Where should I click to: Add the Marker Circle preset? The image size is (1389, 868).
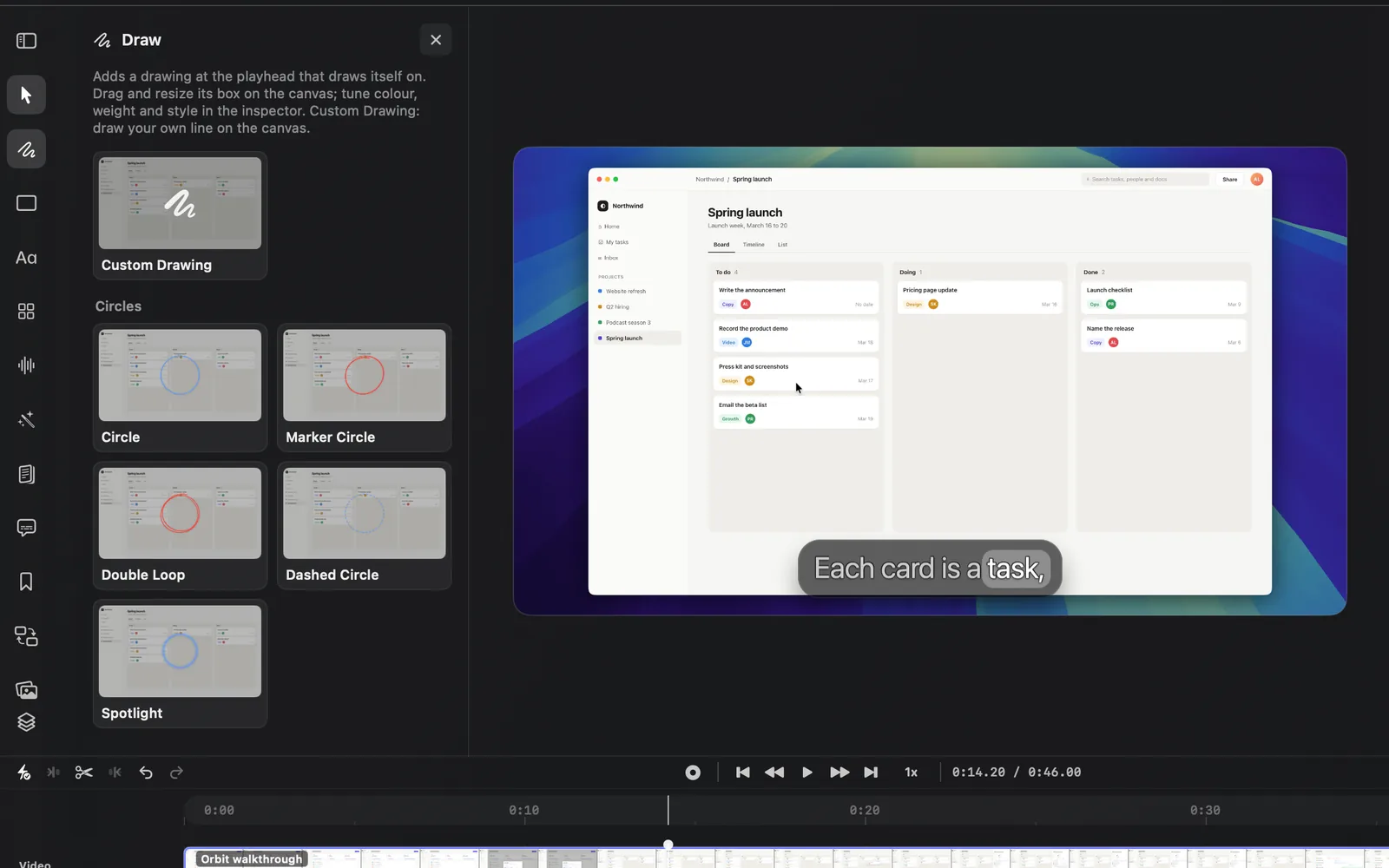tap(364, 388)
